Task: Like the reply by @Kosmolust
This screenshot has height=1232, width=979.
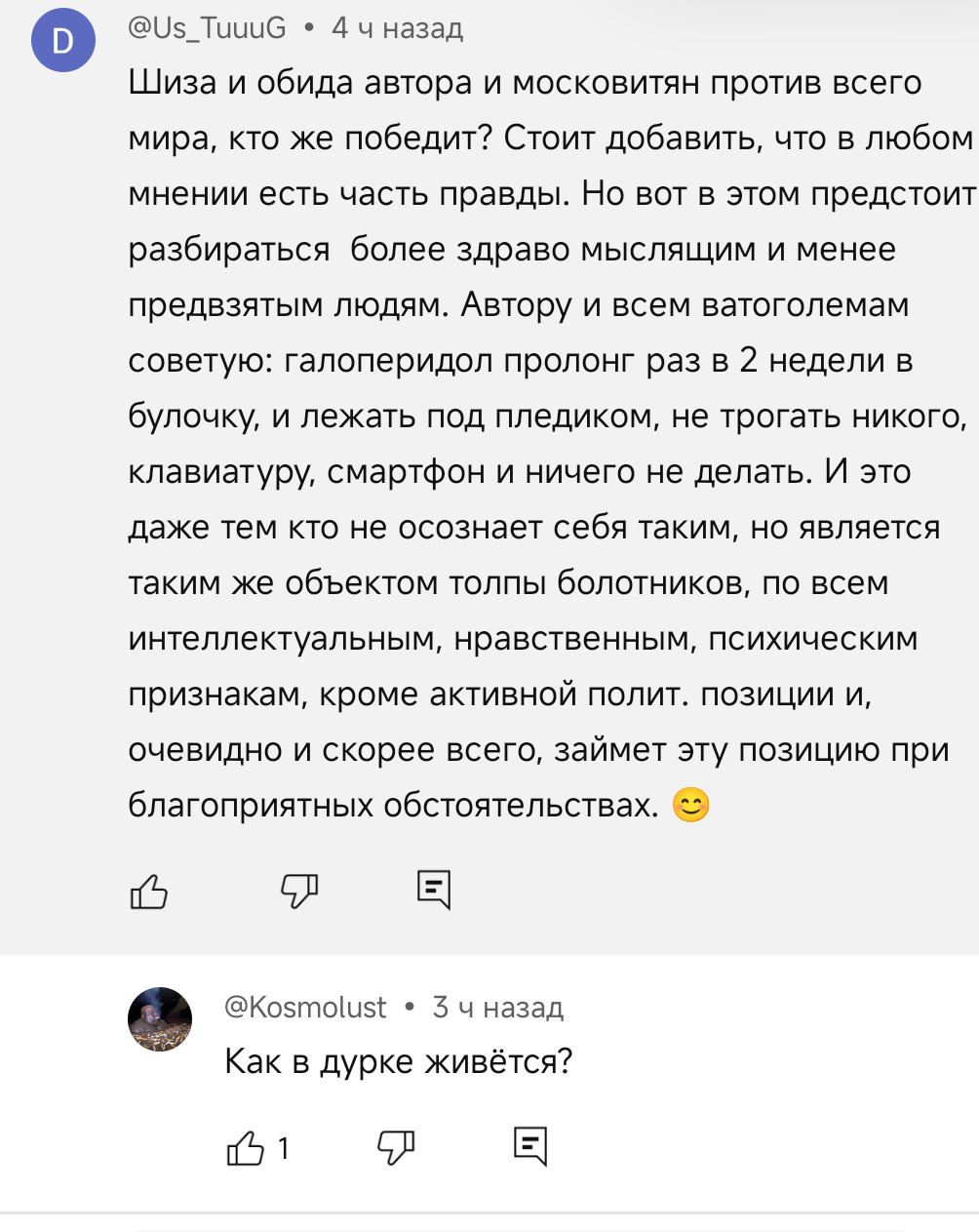Action: [x=246, y=1147]
